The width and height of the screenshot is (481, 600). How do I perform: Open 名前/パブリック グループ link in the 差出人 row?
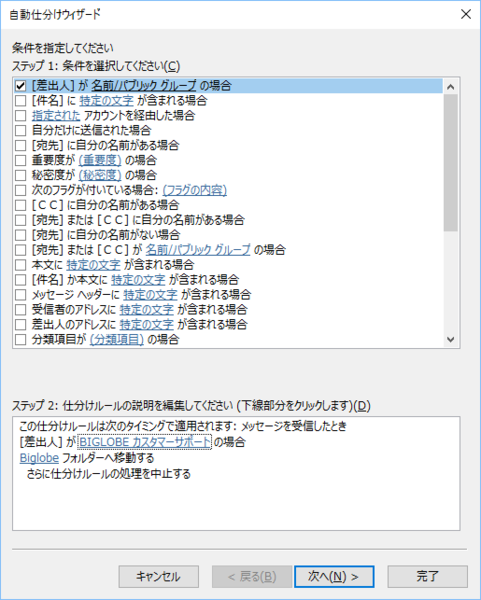tap(143, 85)
